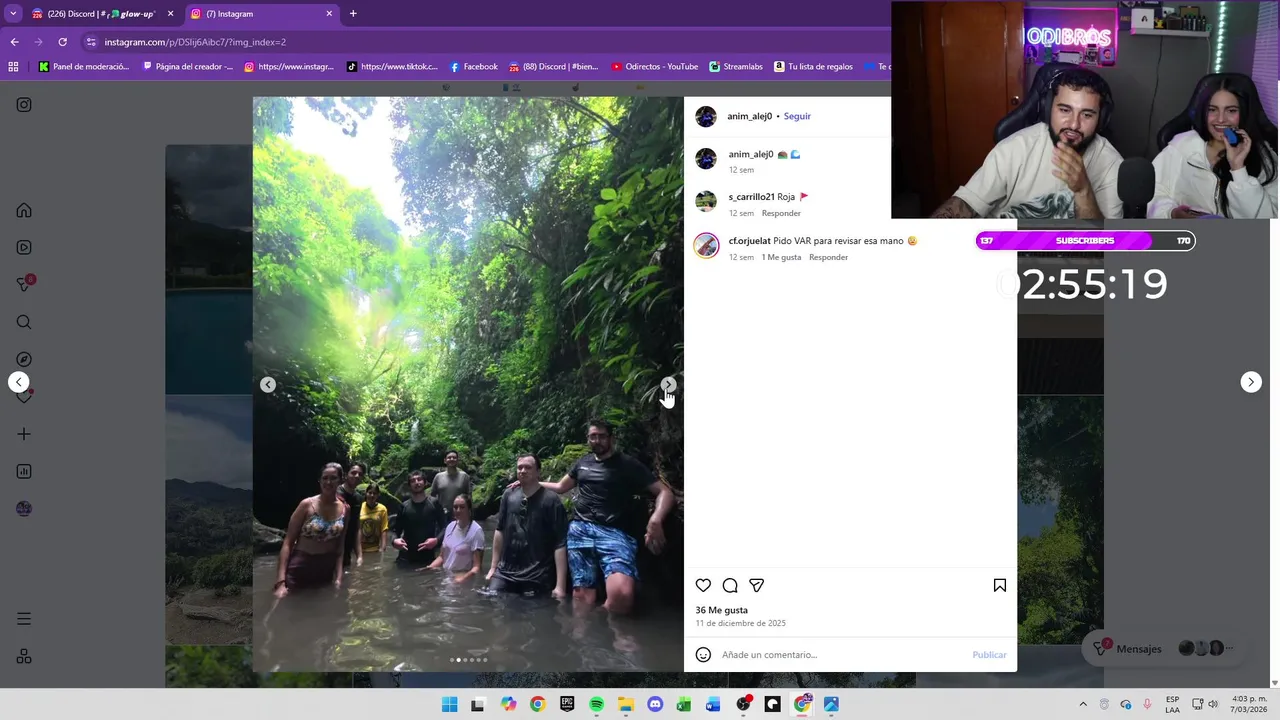
Task: View the 36 Me gusta likes list
Action: pos(721,610)
